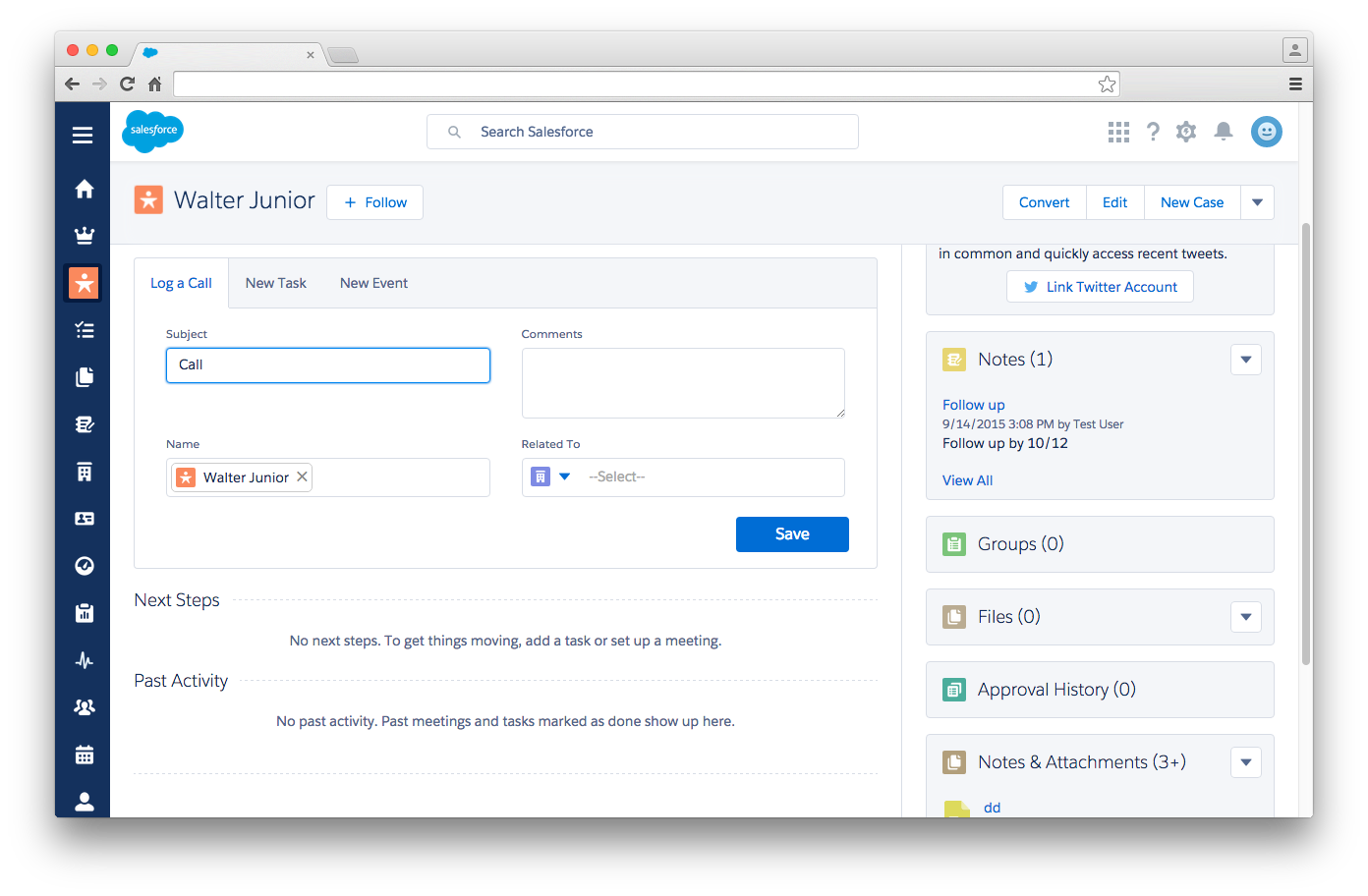Click the Related To --Select-- field
This screenshot has height=896, width=1368.
click(712, 476)
